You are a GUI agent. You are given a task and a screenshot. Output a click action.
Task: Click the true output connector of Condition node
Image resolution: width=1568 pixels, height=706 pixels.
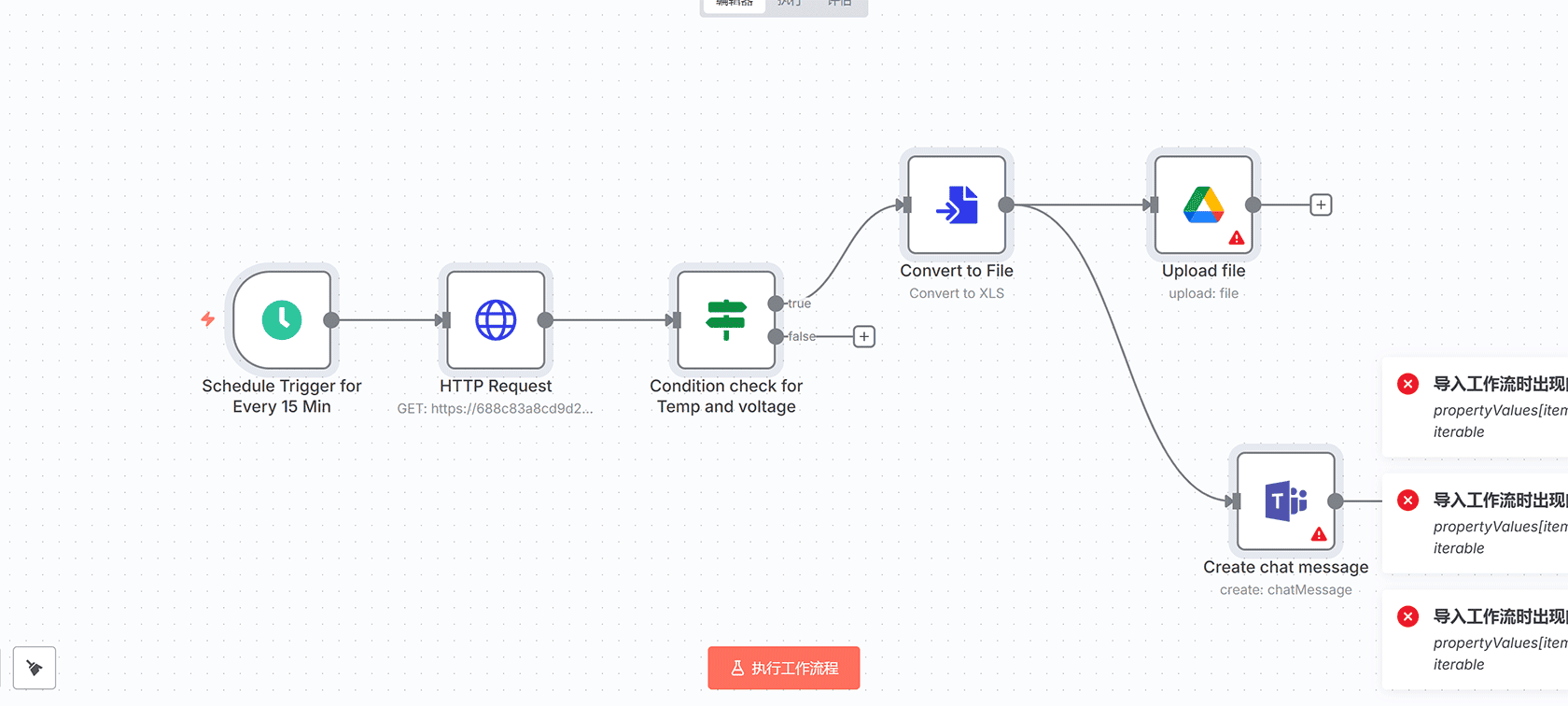coord(776,304)
